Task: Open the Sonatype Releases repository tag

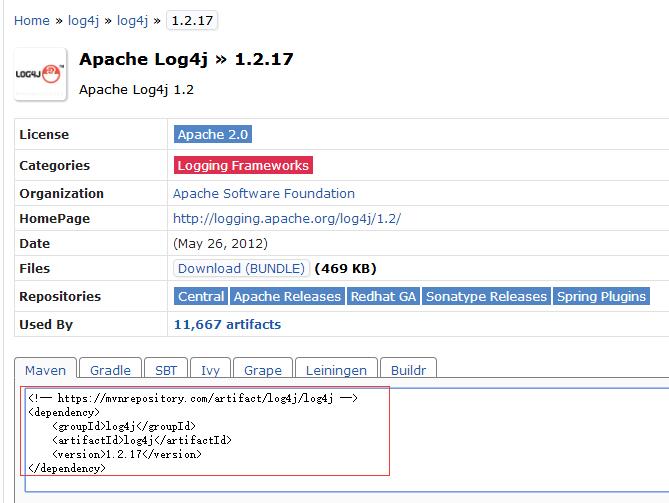Action: 486,296
